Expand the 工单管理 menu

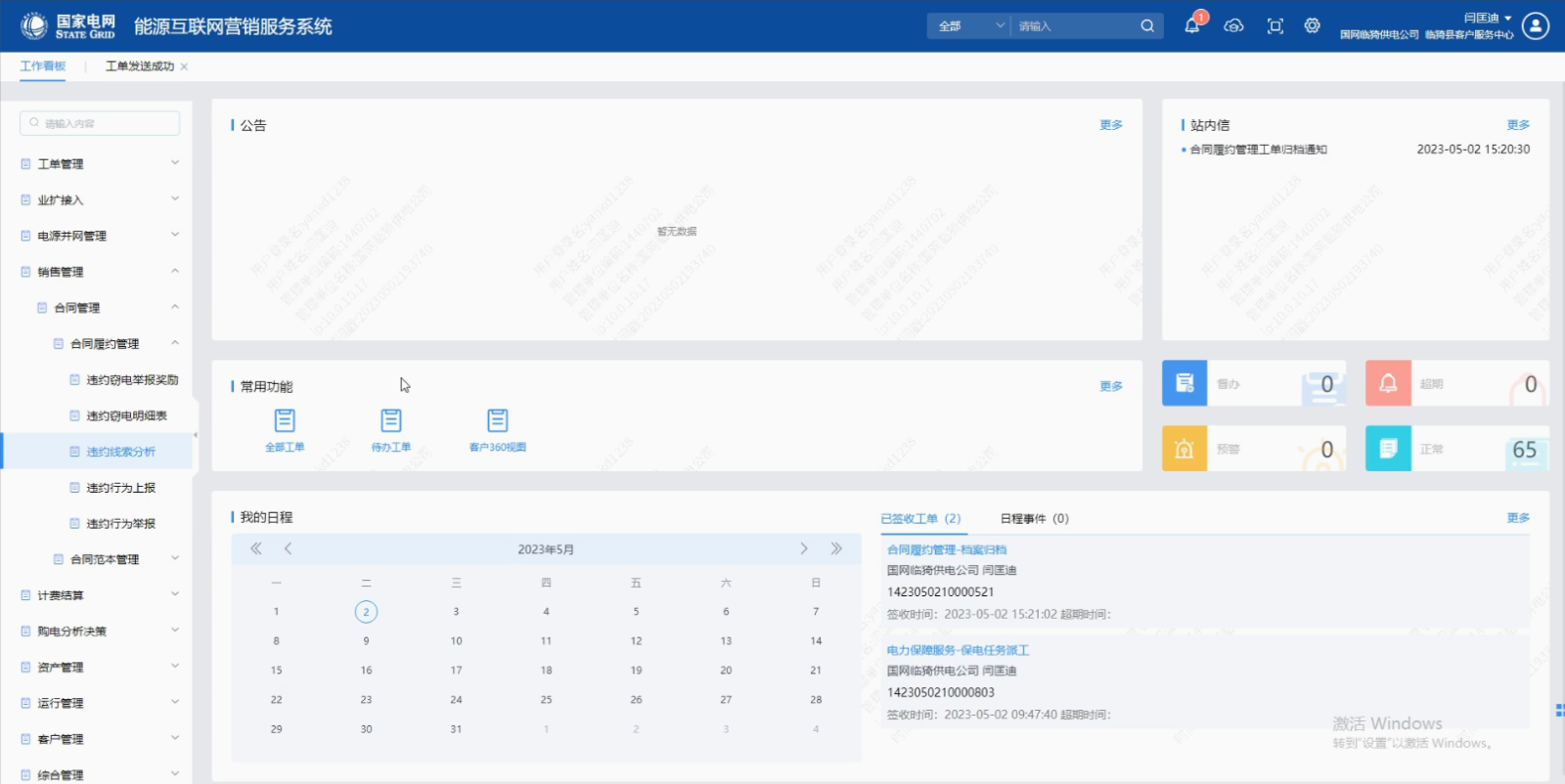coord(98,164)
